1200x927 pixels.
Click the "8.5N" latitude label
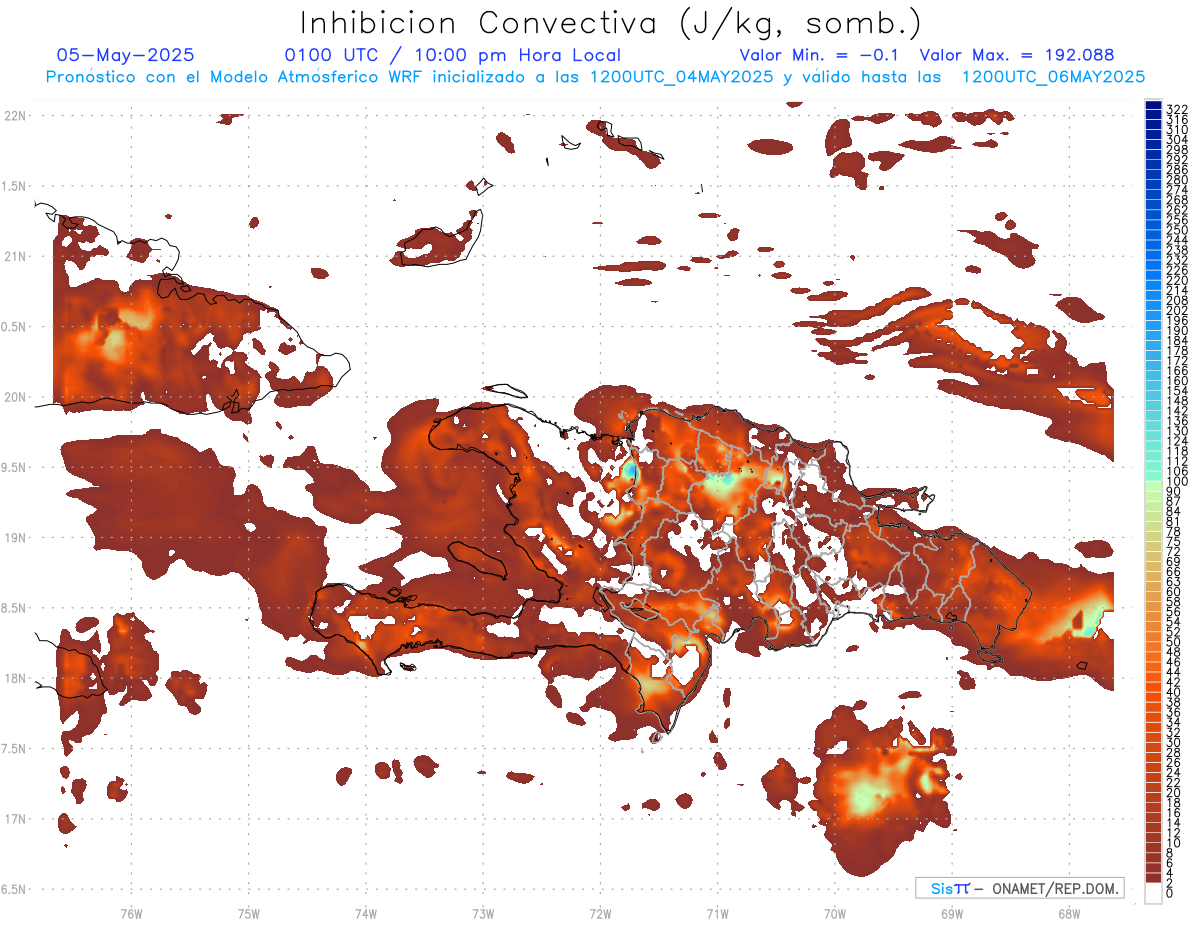[x=14, y=608]
